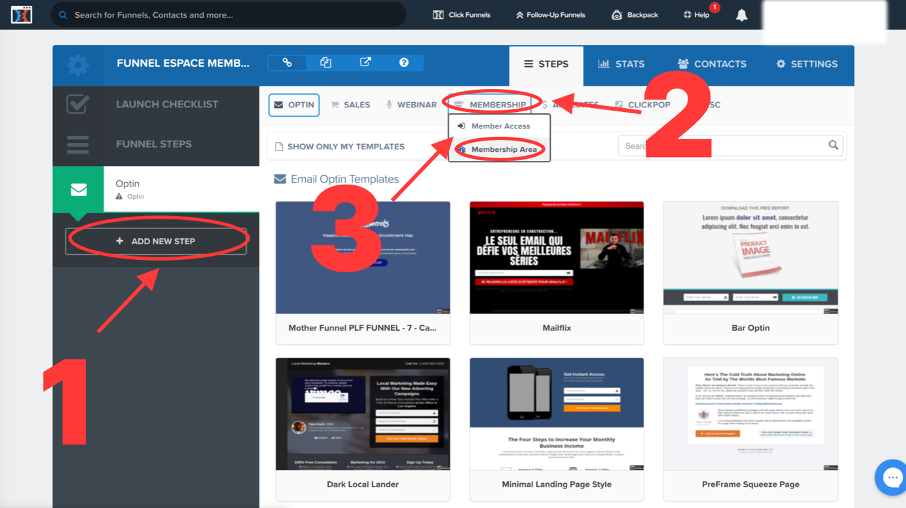Open the Backpack menu
The height and width of the screenshot is (508, 906).
(634, 15)
